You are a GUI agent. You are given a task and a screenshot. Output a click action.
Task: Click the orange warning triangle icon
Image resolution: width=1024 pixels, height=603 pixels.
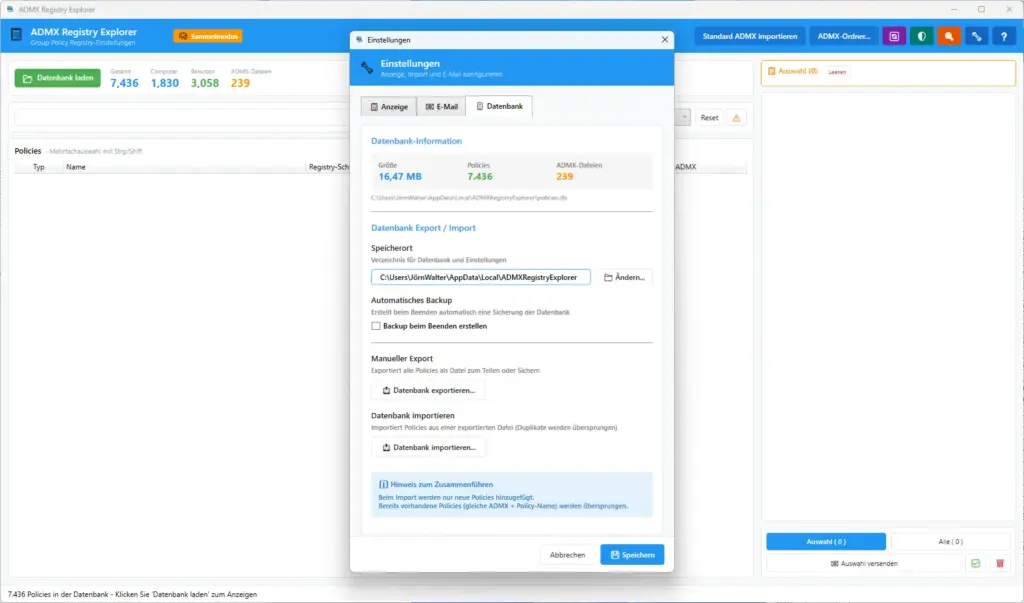pyautogui.click(x=737, y=117)
